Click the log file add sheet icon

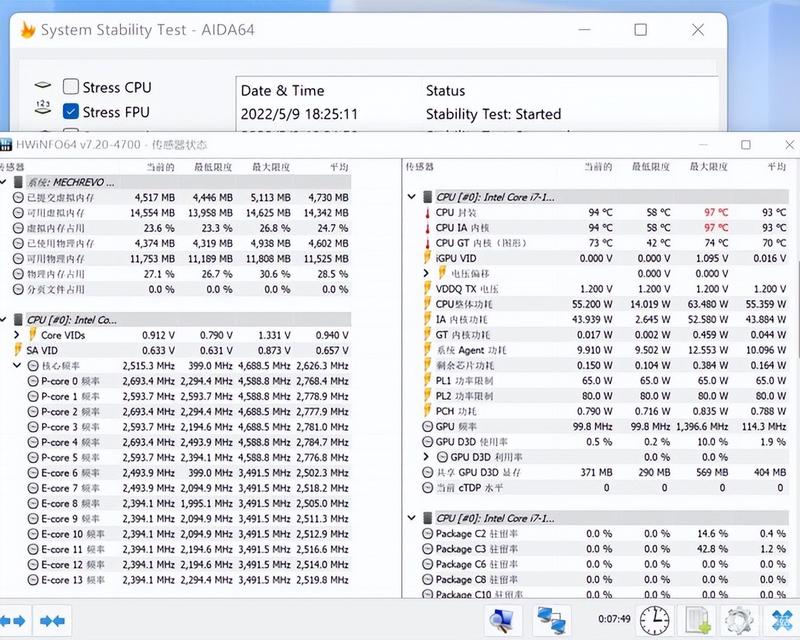(x=697, y=620)
